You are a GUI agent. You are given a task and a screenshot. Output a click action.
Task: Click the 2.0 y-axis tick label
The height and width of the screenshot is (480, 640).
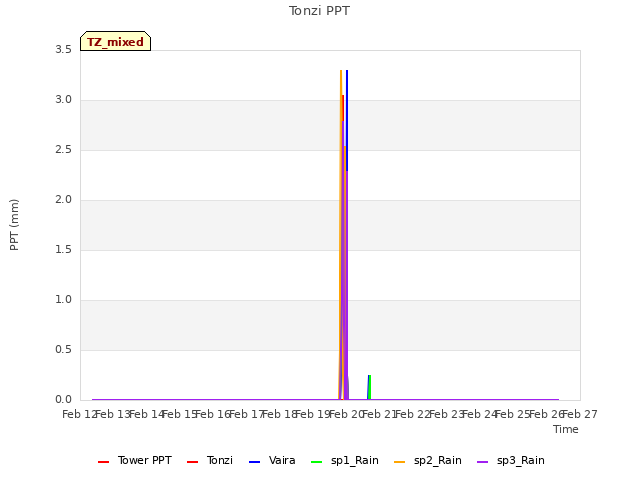63,200
